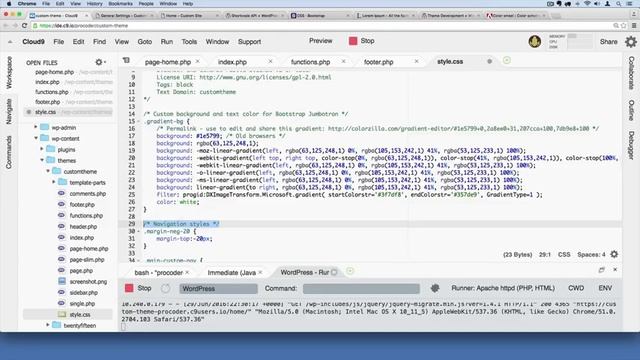
Task: Open Outline right panel
Action: (631, 110)
